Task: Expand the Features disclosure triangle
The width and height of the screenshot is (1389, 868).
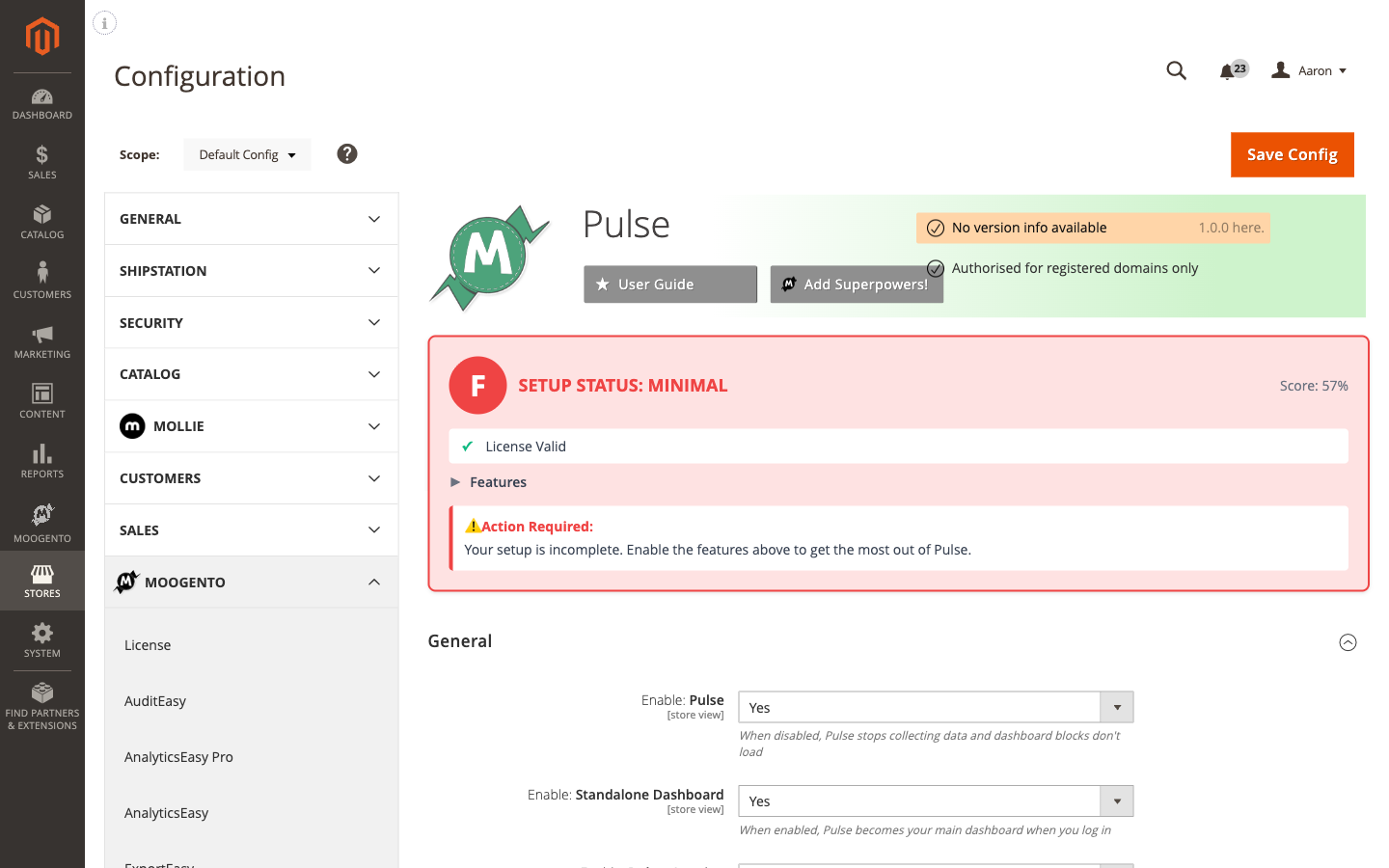Action: [x=455, y=482]
